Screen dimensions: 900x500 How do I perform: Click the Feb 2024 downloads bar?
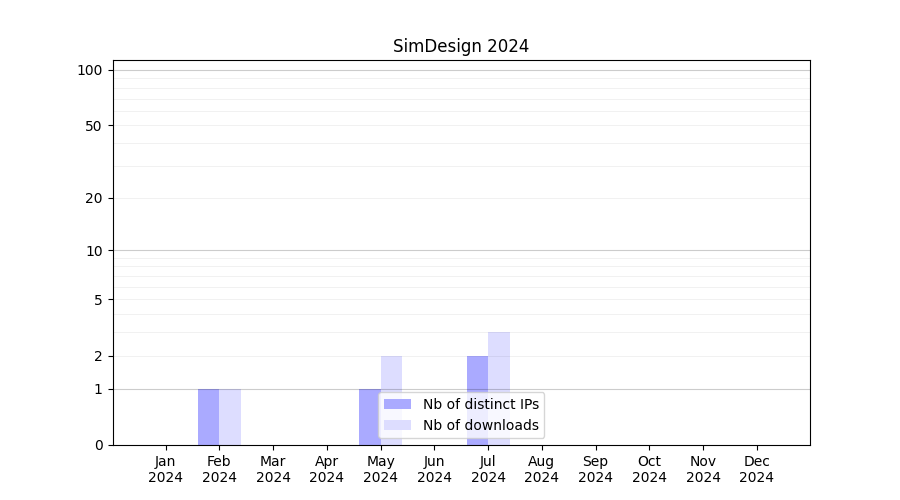click(x=230, y=417)
